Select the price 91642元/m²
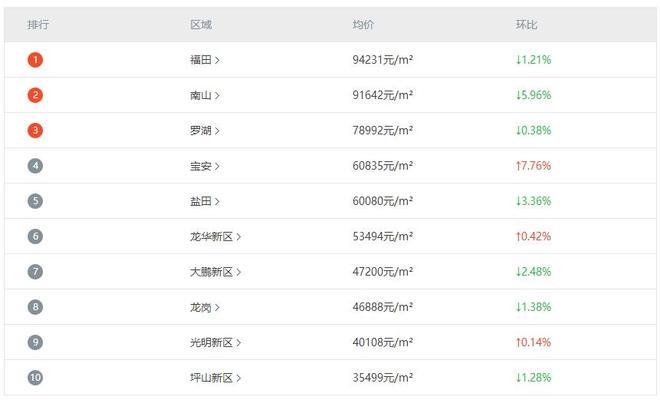The width and height of the screenshot is (660, 400). click(x=383, y=95)
